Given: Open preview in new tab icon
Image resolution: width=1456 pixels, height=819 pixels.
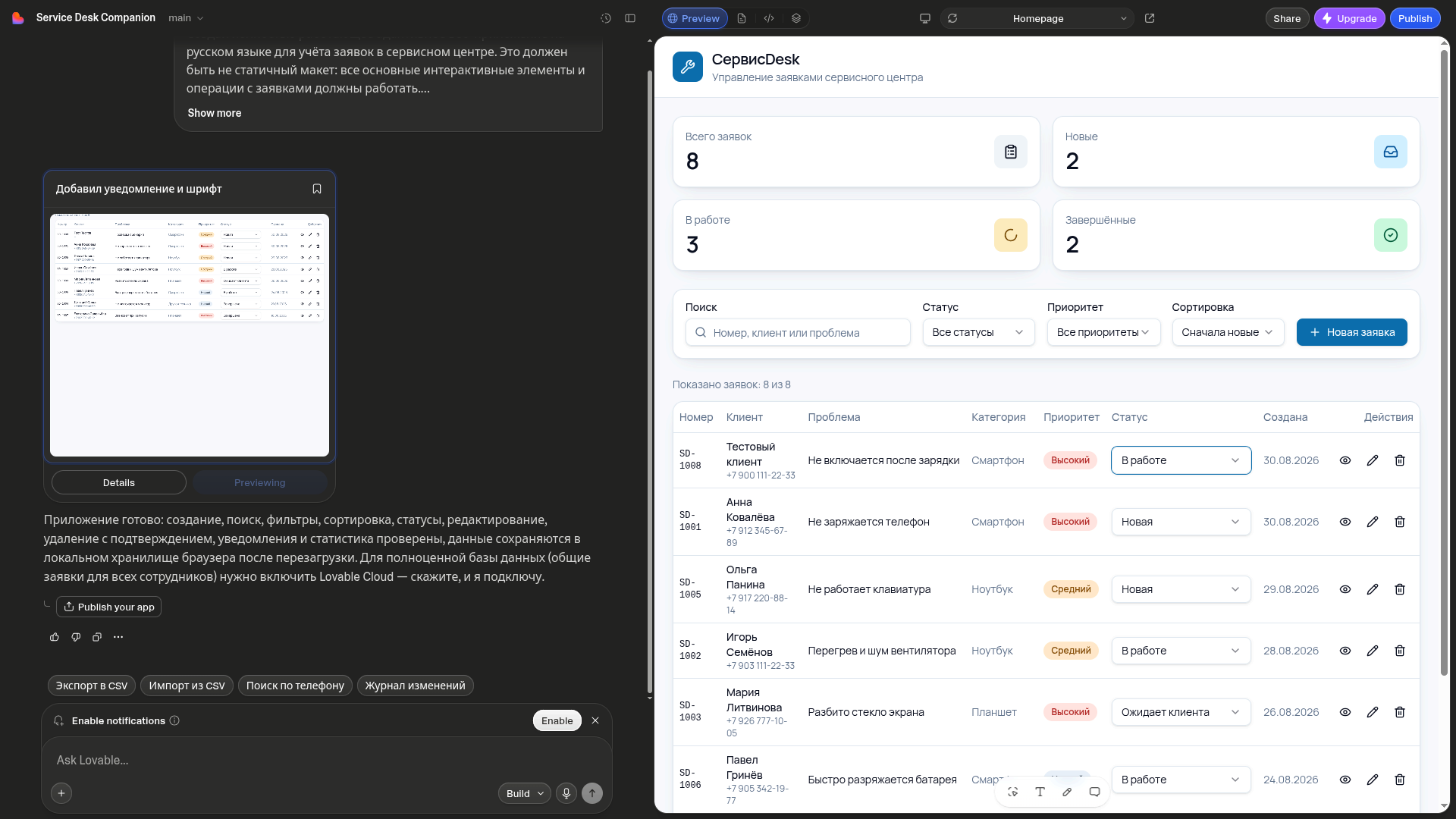Looking at the screenshot, I should (1150, 18).
